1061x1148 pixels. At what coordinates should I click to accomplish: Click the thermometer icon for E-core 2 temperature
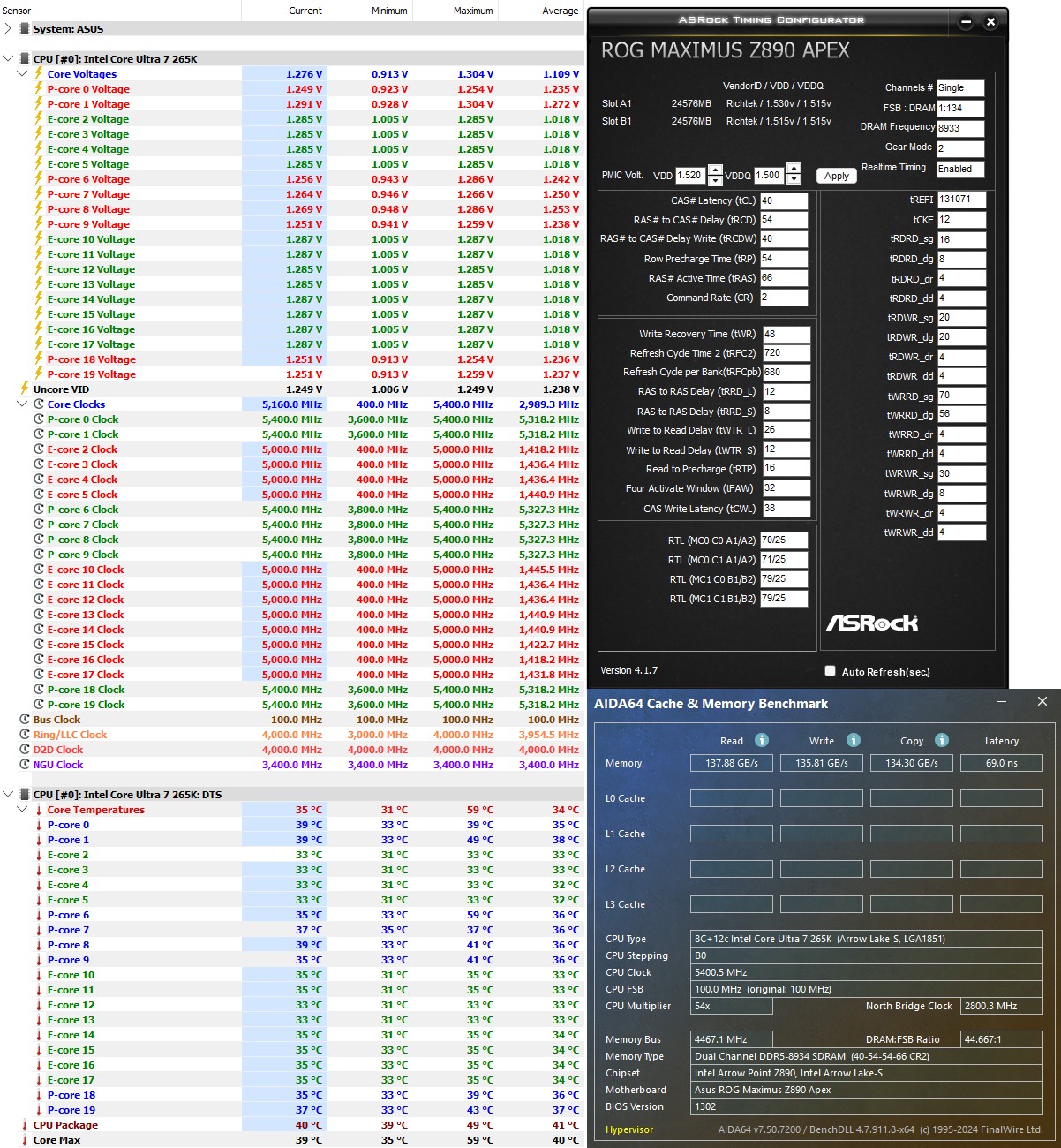[x=39, y=855]
